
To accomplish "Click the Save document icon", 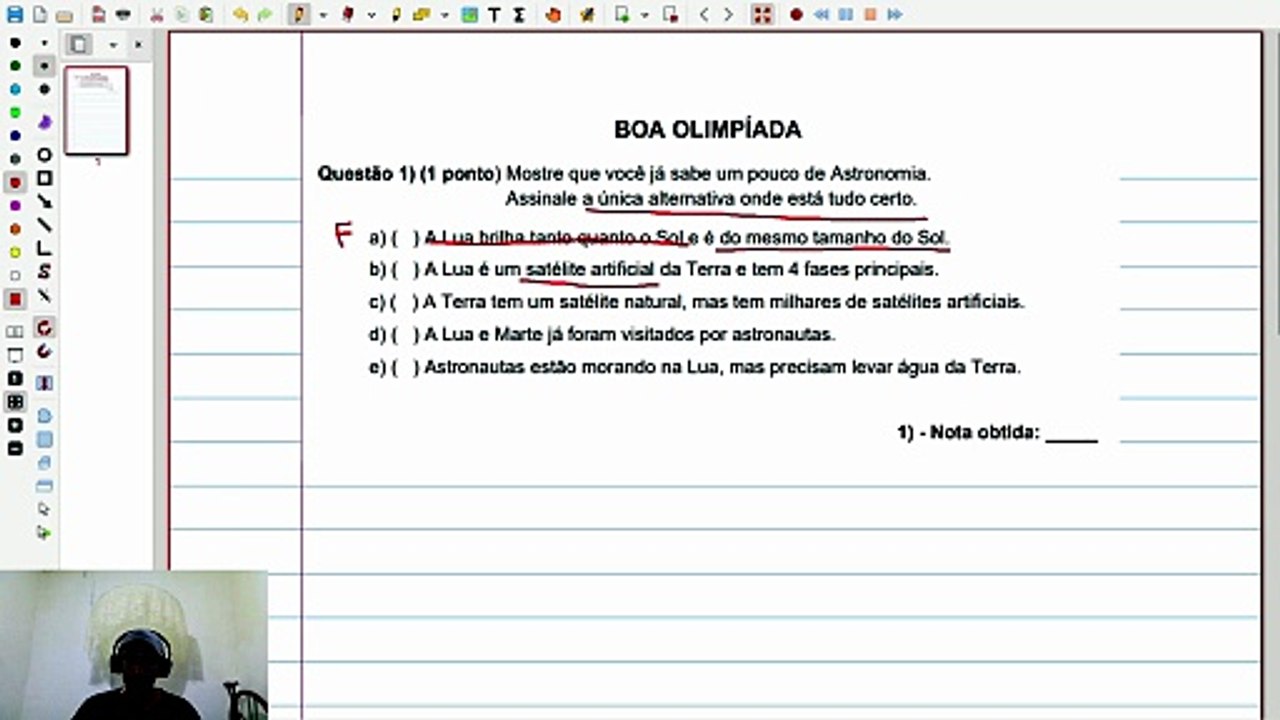I will (x=14, y=15).
